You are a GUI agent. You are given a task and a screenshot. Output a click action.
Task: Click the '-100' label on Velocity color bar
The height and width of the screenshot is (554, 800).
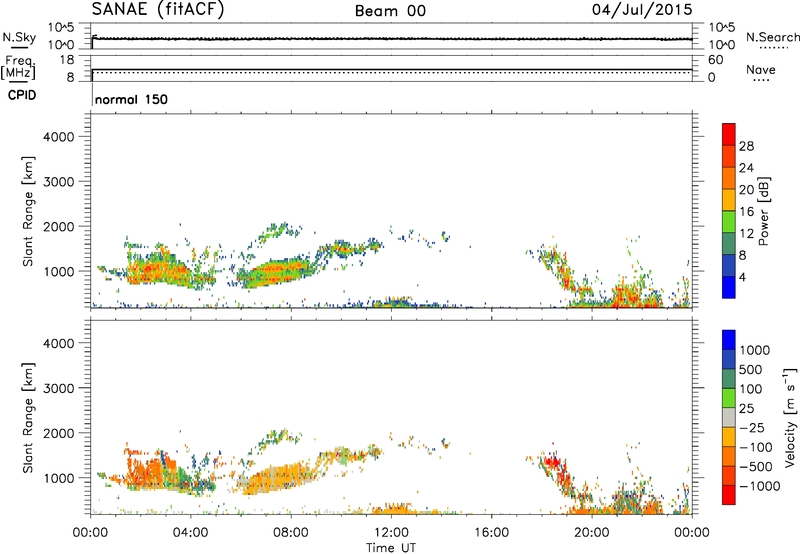tap(756, 447)
